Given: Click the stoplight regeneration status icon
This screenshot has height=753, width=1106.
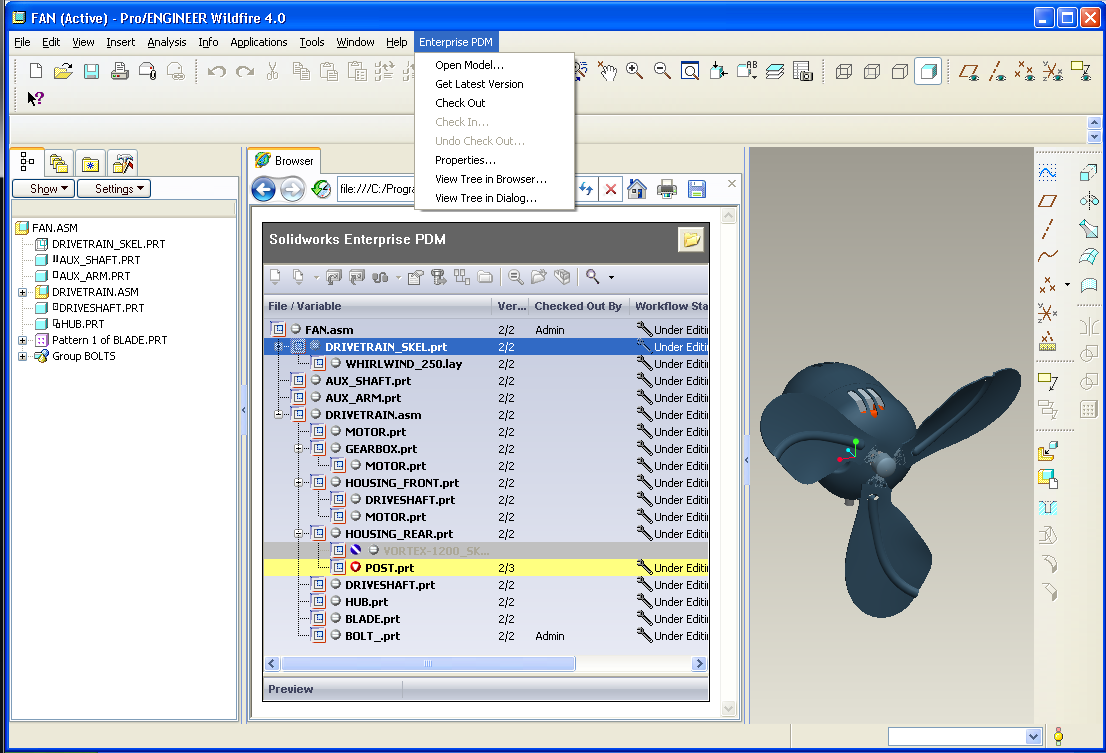Looking at the screenshot, I should (x=1058, y=737).
